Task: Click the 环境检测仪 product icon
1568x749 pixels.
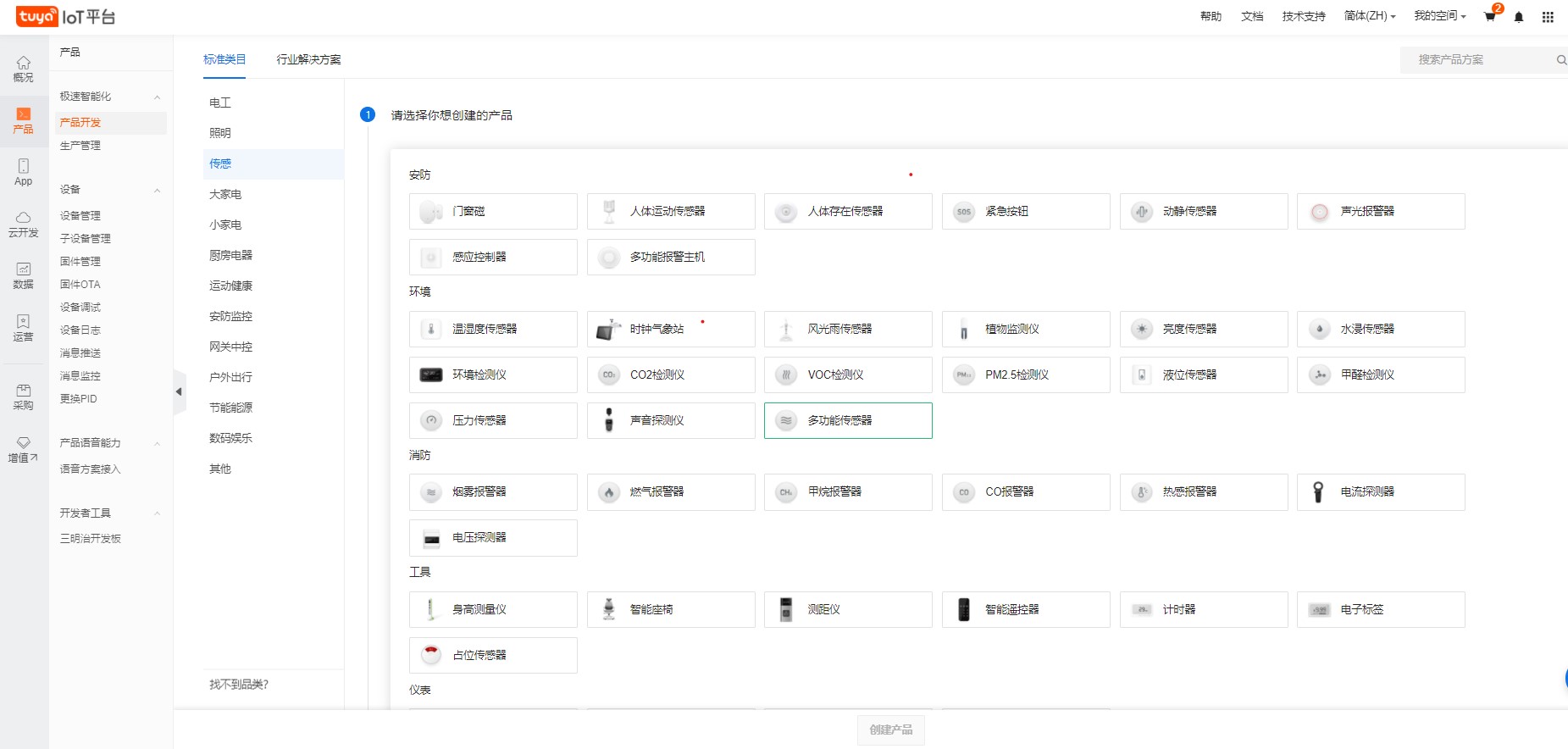Action: 431,374
